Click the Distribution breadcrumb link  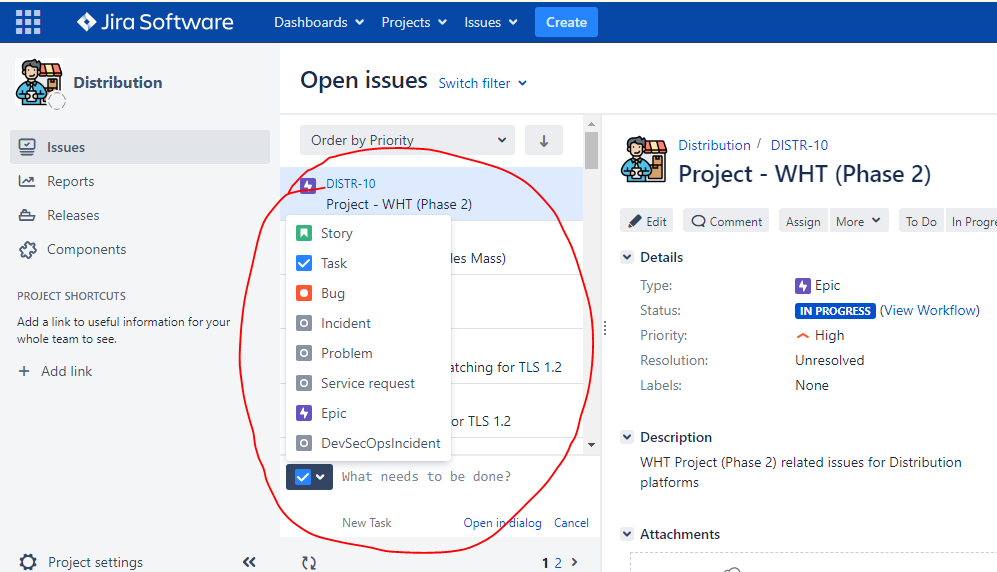tap(714, 145)
